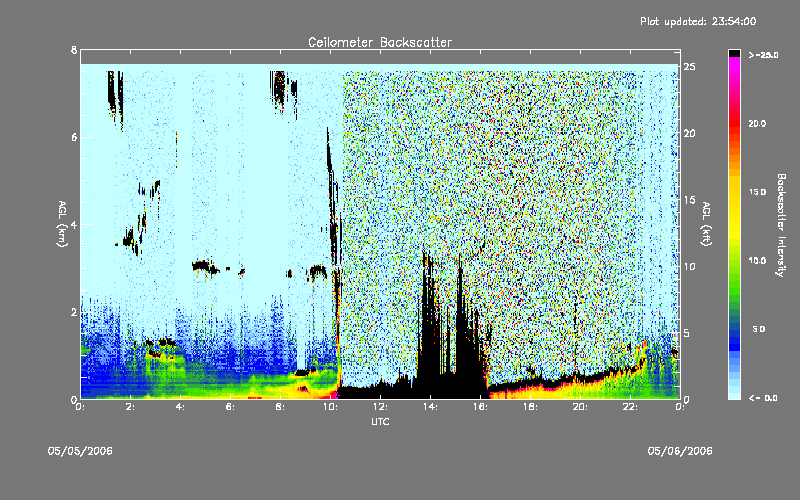The height and width of the screenshot is (500, 800).
Task: Click the UTC x-axis label
Action: tap(380, 421)
